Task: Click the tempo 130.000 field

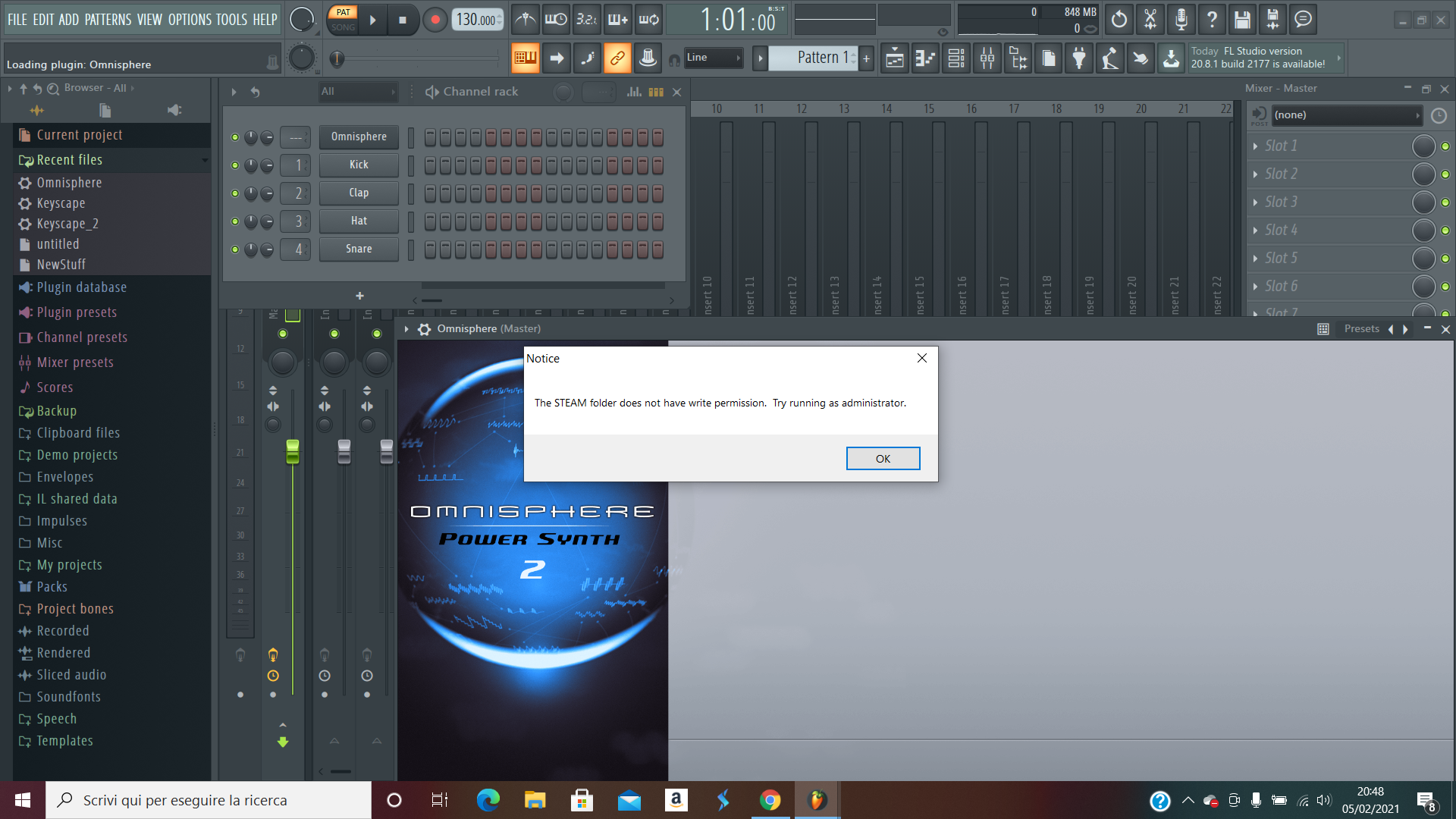Action: [x=477, y=20]
